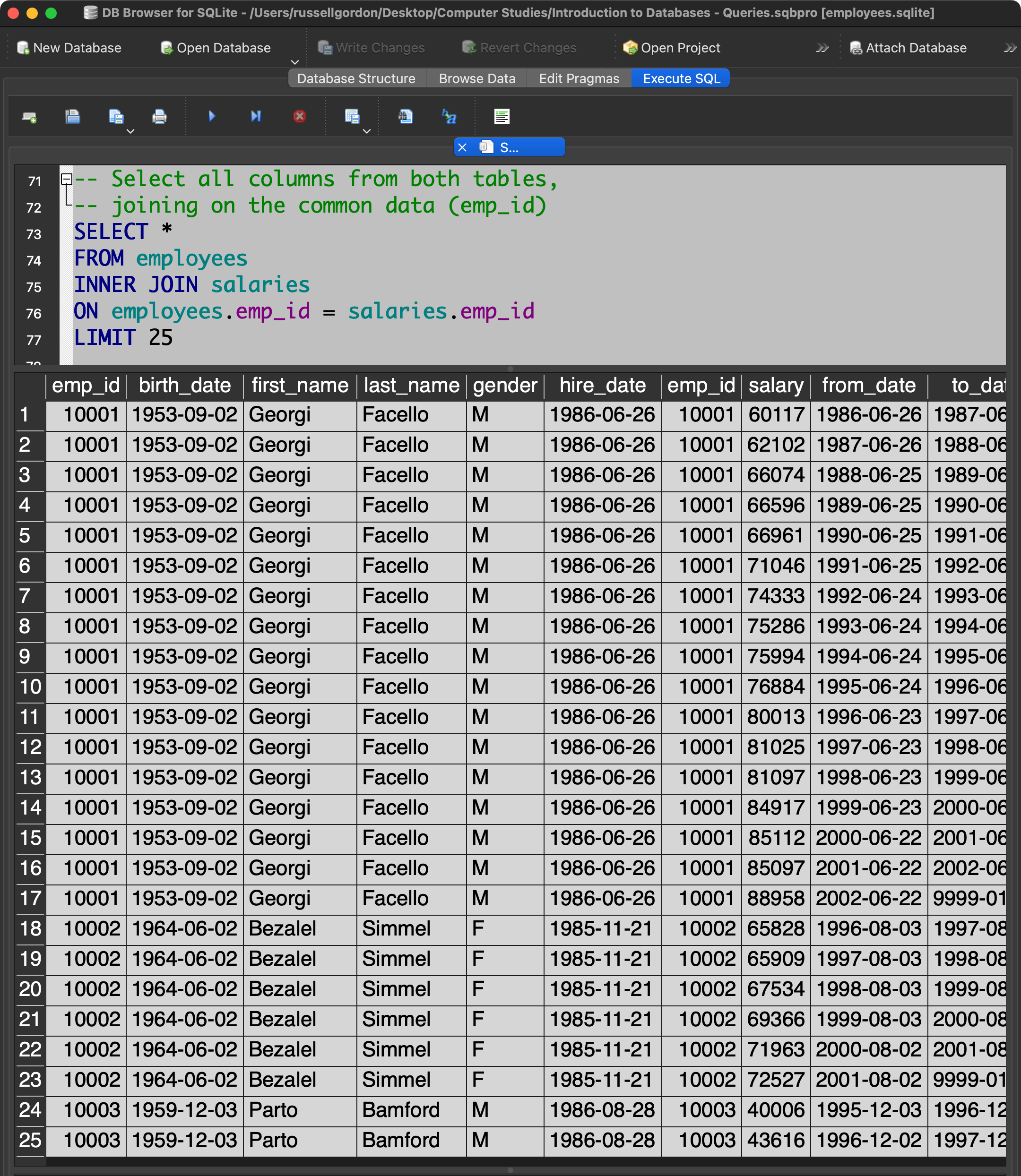The width and height of the screenshot is (1021, 1176).
Task: Switch to the Database Structure tab
Action: (x=356, y=78)
